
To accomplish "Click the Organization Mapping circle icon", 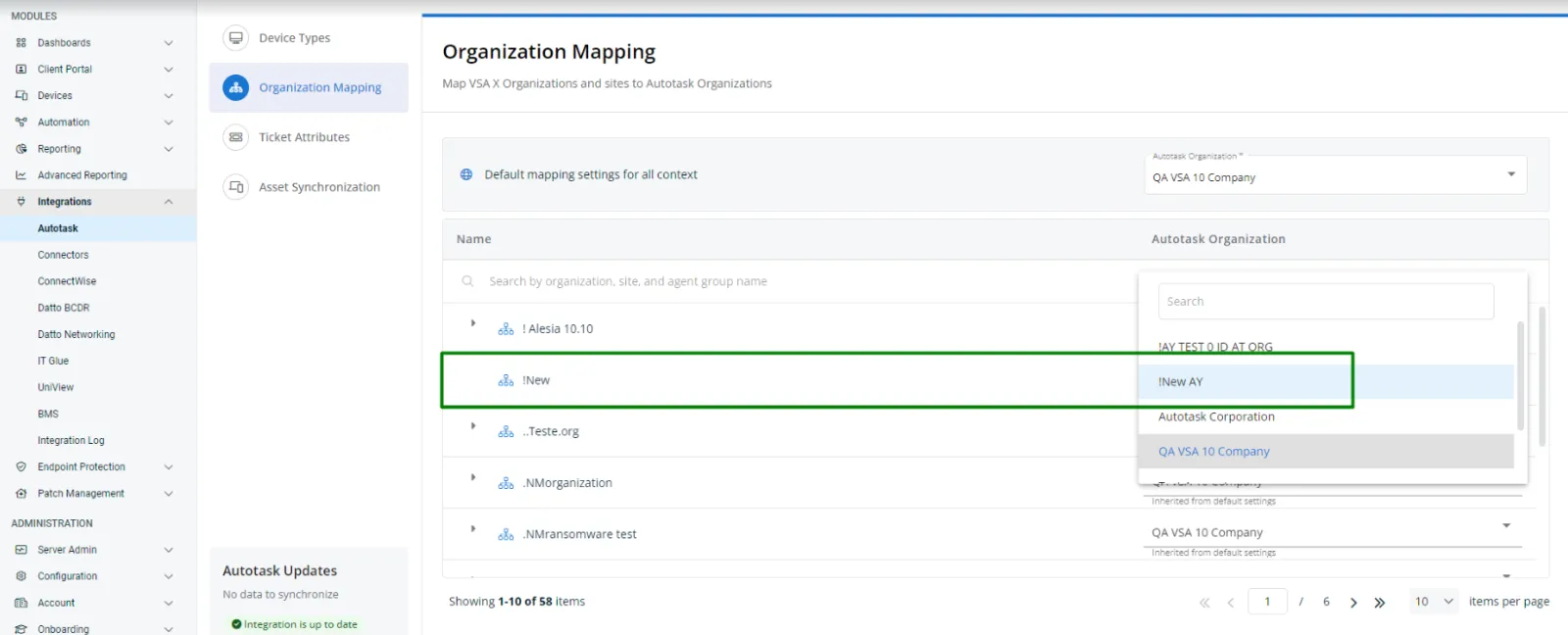I will [x=235, y=87].
